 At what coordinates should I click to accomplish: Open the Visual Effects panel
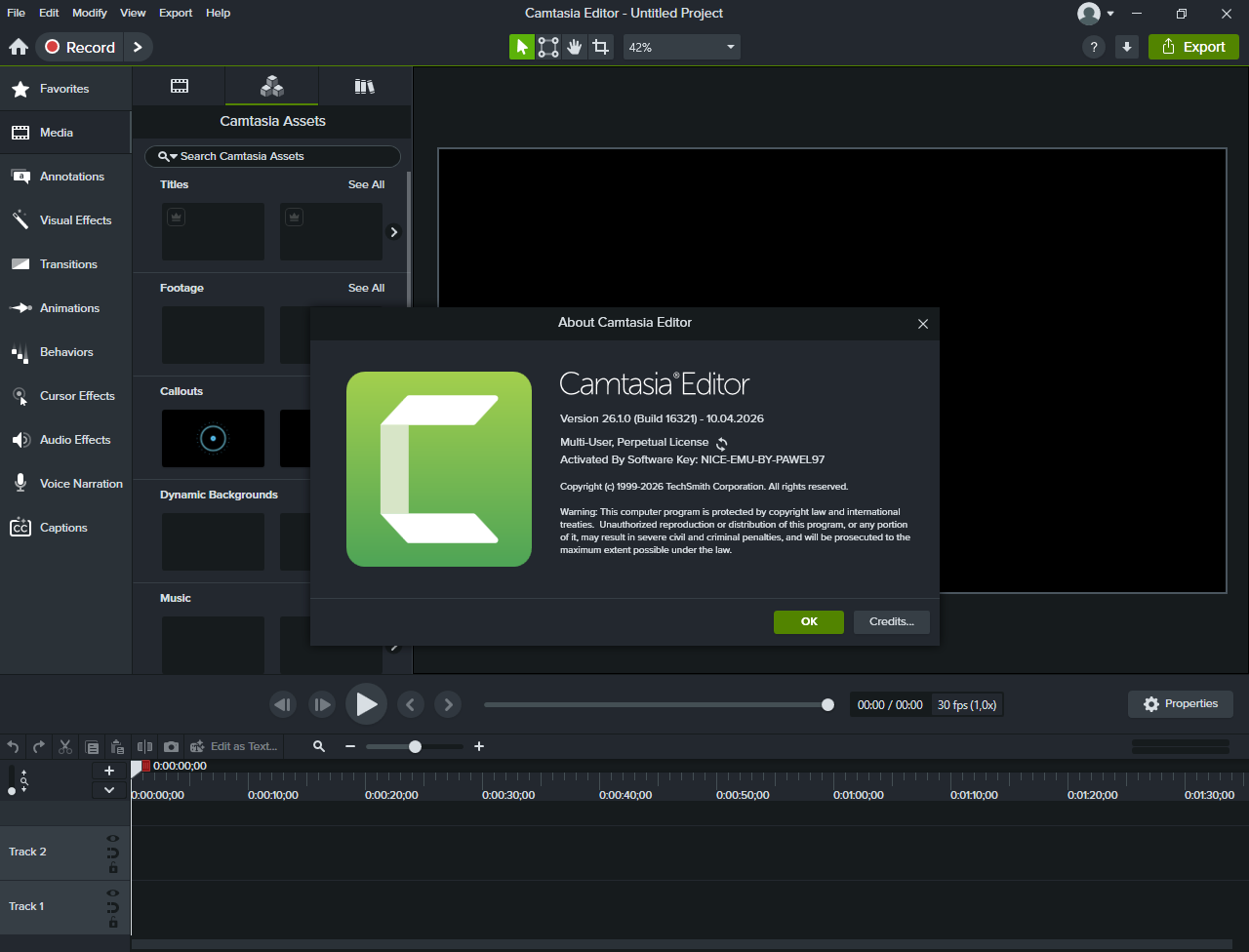65,220
